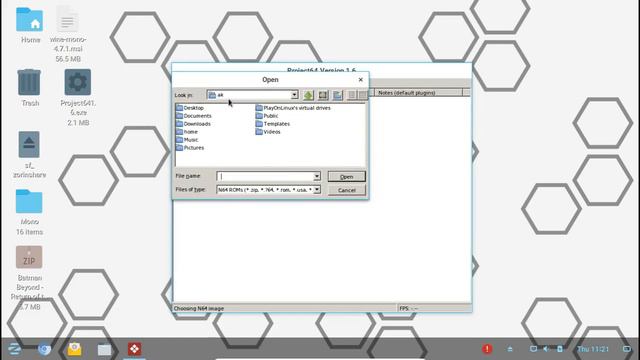Click the Open button in the dialog
640x360 pixels.
(x=347, y=177)
